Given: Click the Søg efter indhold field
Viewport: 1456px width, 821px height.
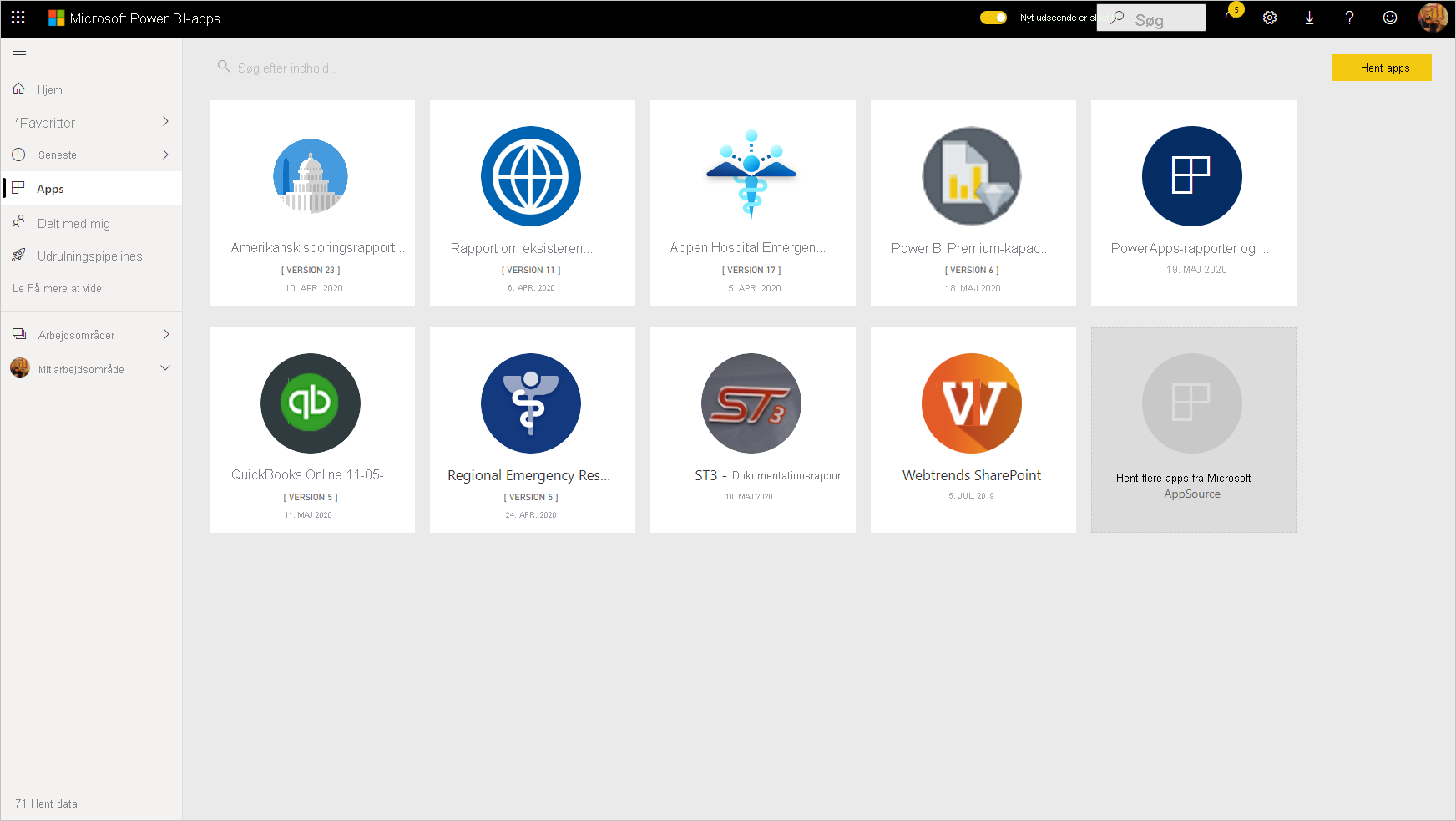Looking at the screenshot, I should tap(385, 68).
